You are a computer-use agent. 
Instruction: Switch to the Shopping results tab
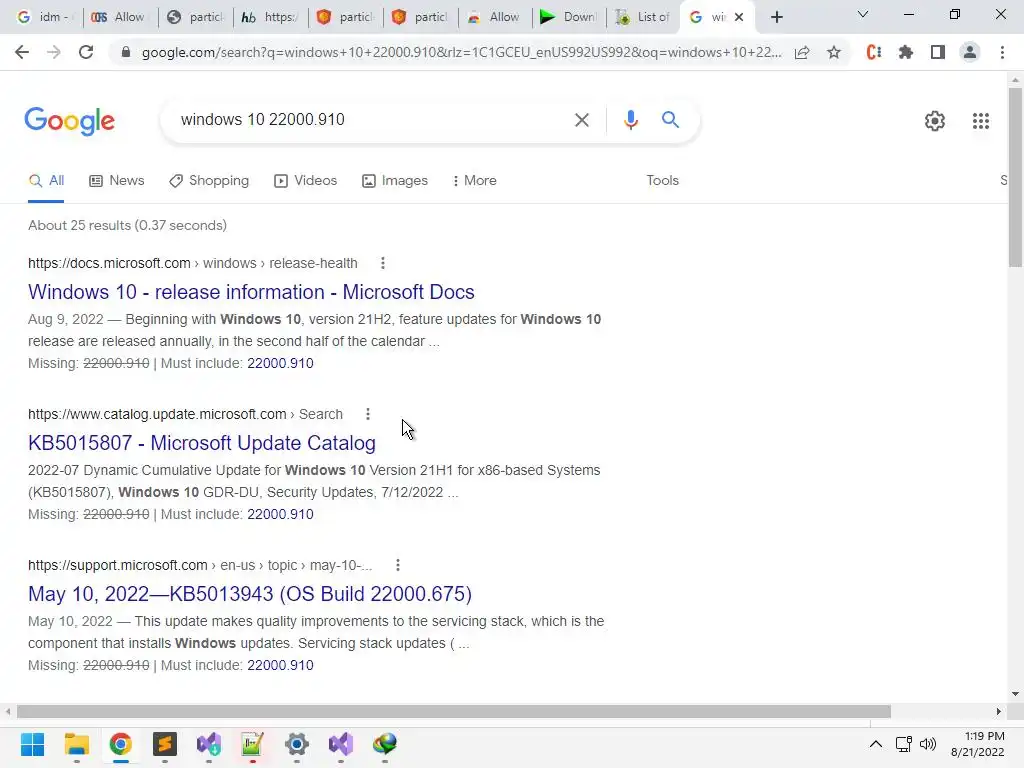pos(209,181)
